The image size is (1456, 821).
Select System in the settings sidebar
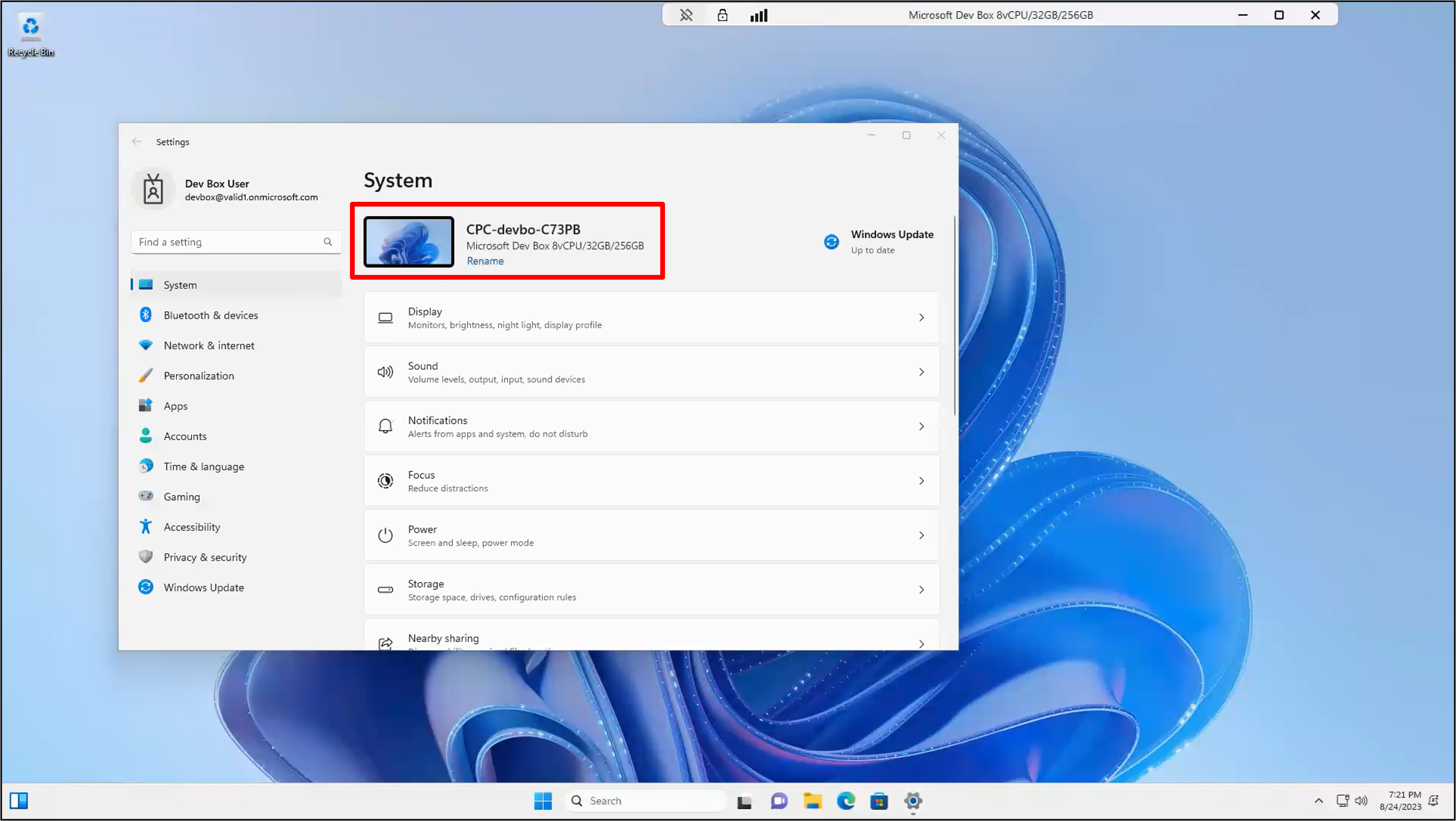[236, 284]
